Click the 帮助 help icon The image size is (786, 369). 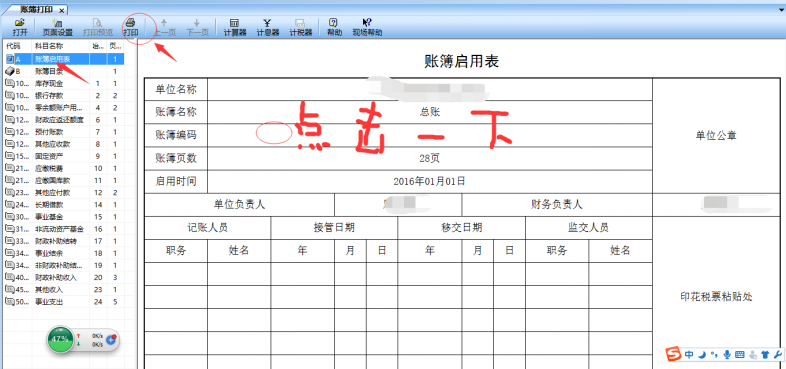[334, 28]
